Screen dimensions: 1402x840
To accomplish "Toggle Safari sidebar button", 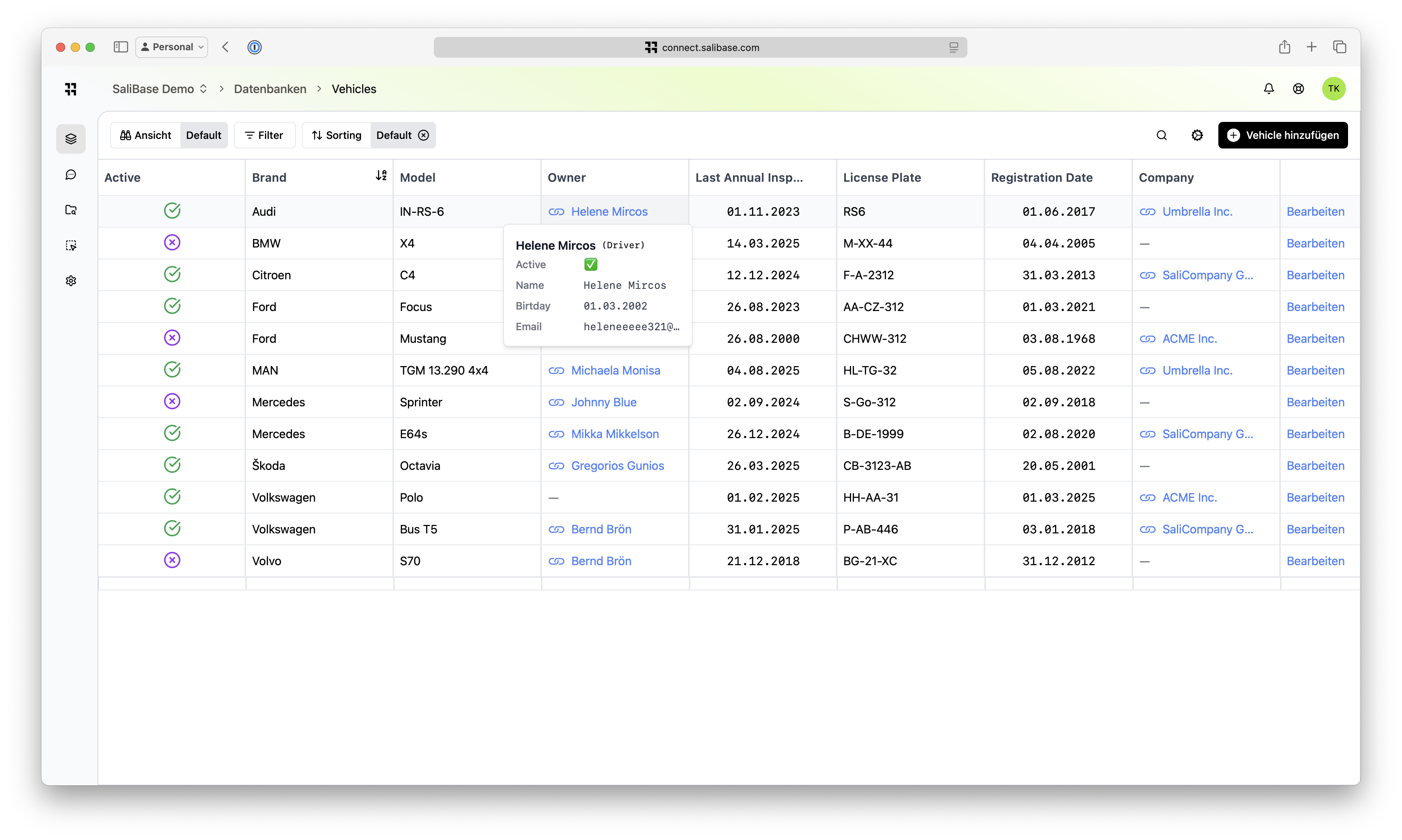I will pos(120,47).
